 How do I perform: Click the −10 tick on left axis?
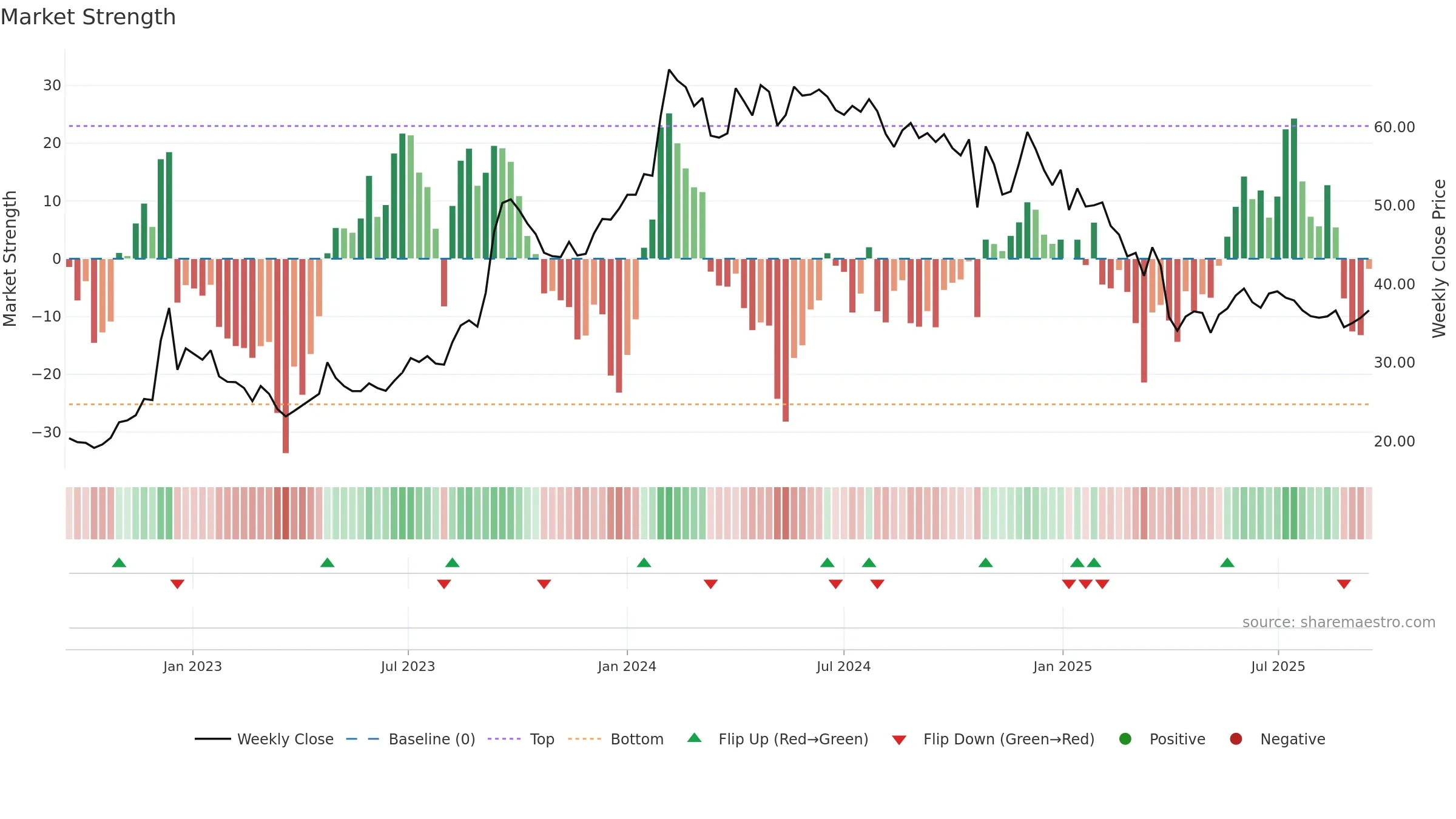tap(46, 316)
